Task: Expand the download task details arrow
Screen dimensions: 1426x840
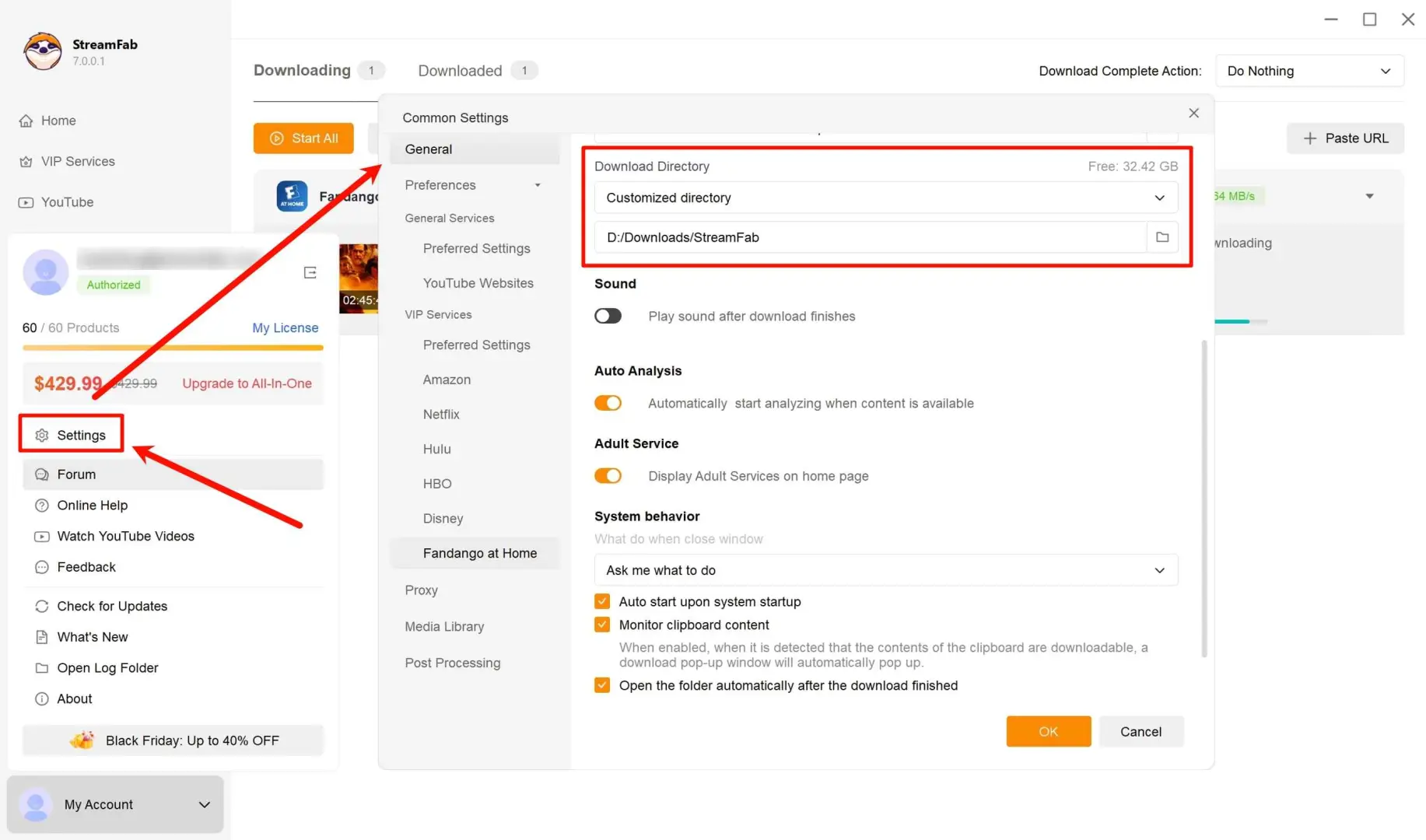Action: point(1369,196)
